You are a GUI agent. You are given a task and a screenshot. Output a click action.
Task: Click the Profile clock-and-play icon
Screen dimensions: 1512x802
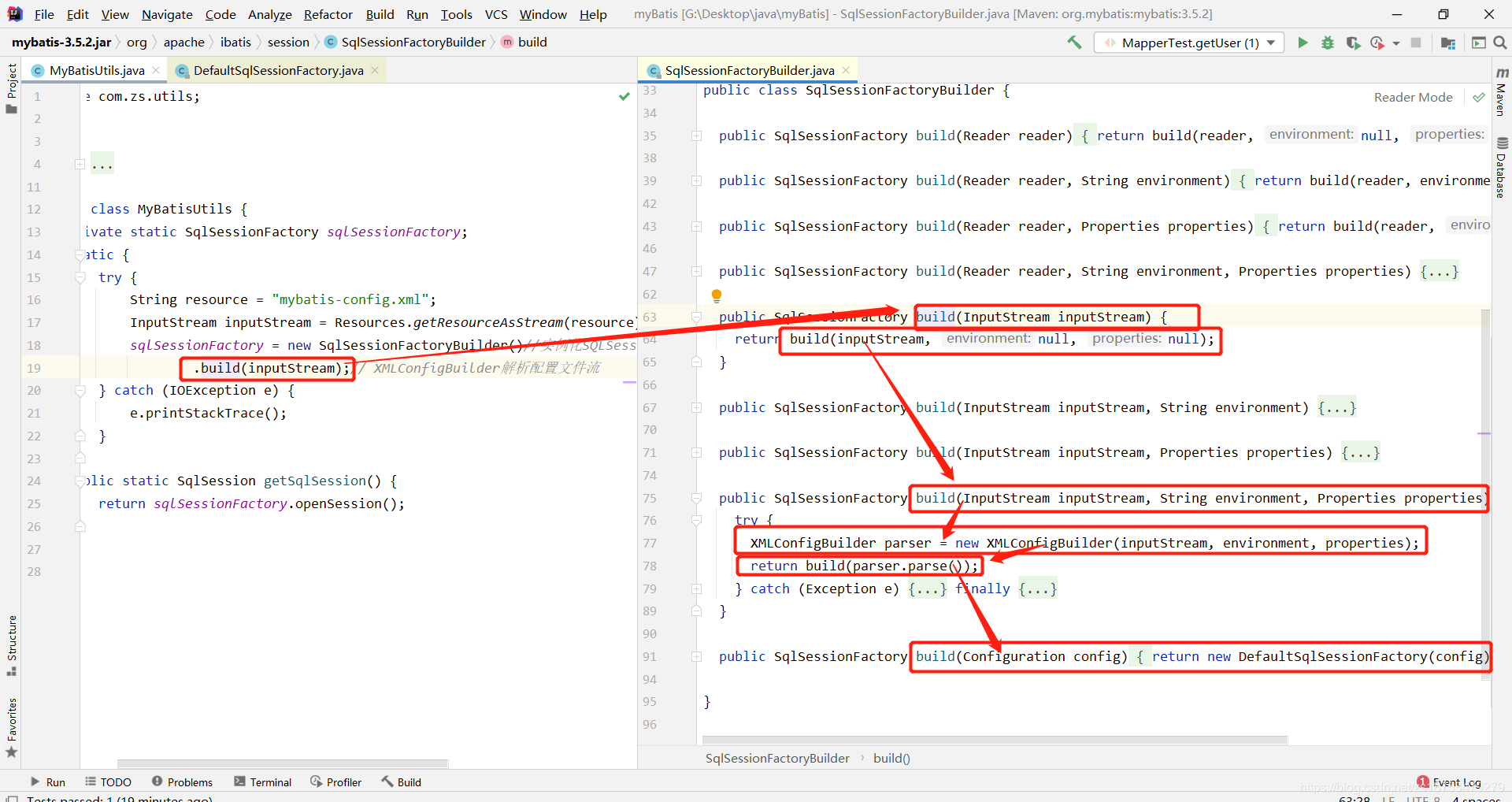tap(1377, 43)
